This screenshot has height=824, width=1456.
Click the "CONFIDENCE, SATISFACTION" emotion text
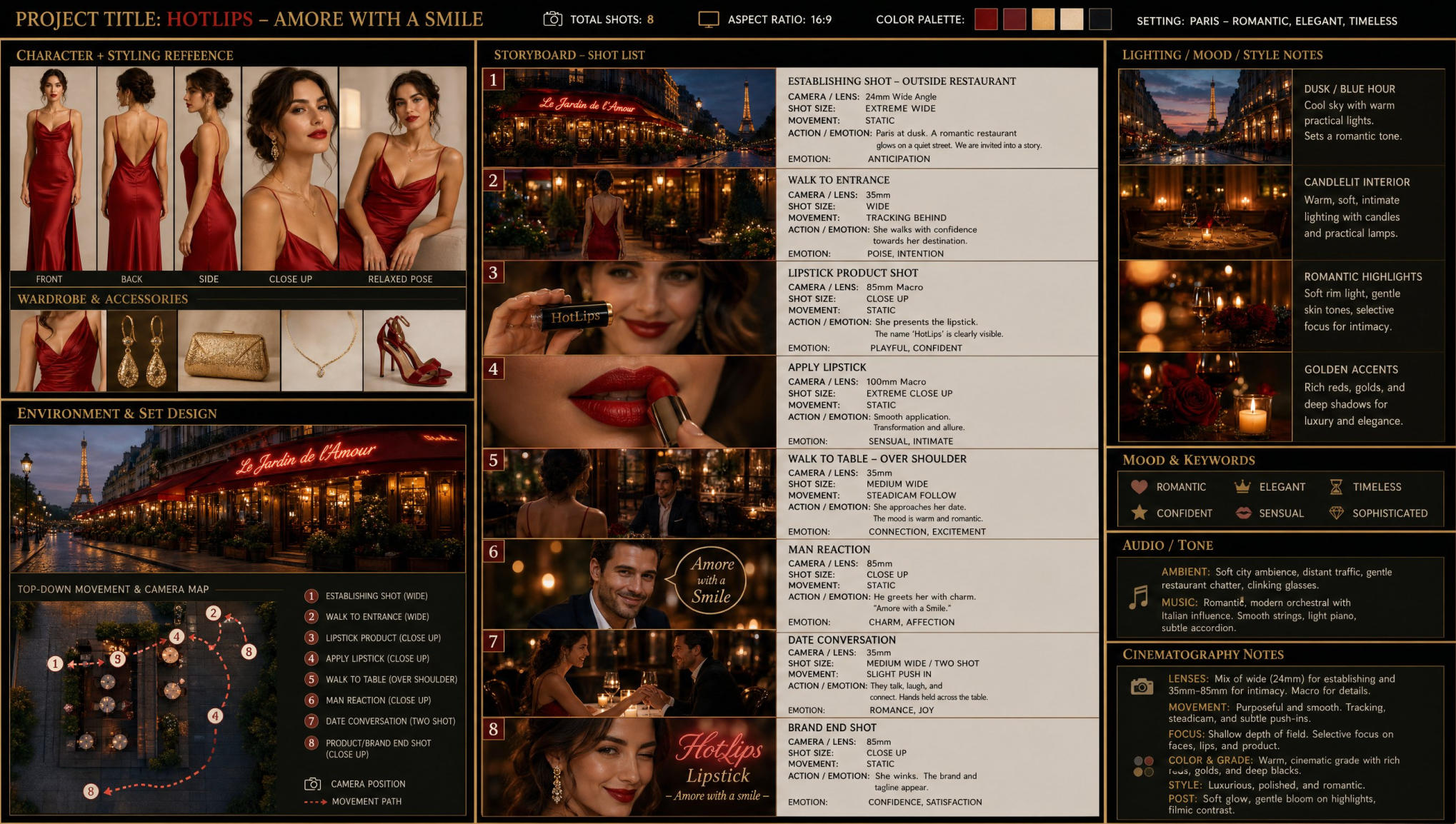tap(925, 802)
